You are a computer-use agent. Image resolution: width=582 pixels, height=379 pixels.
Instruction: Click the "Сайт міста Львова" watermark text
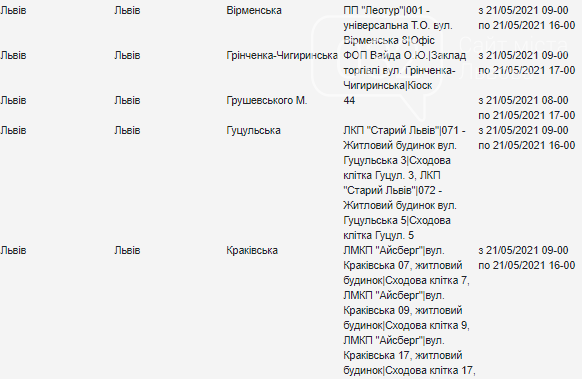pyautogui.click(x=513, y=58)
